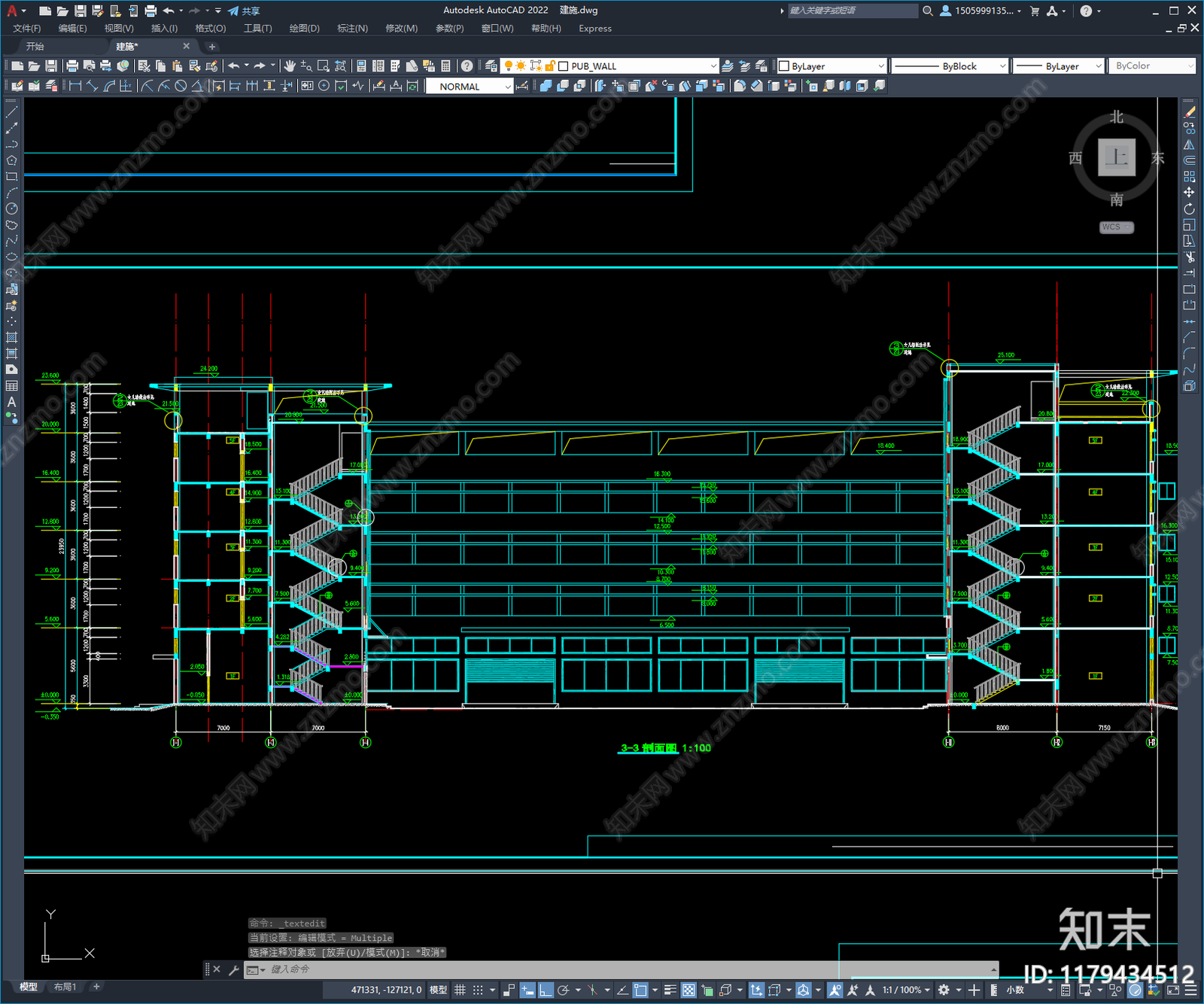Image resolution: width=1204 pixels, height=1004 pixels.
Task: Select the Diameter dimension tool
Action: pyautogui.click(x=181, y=86)
